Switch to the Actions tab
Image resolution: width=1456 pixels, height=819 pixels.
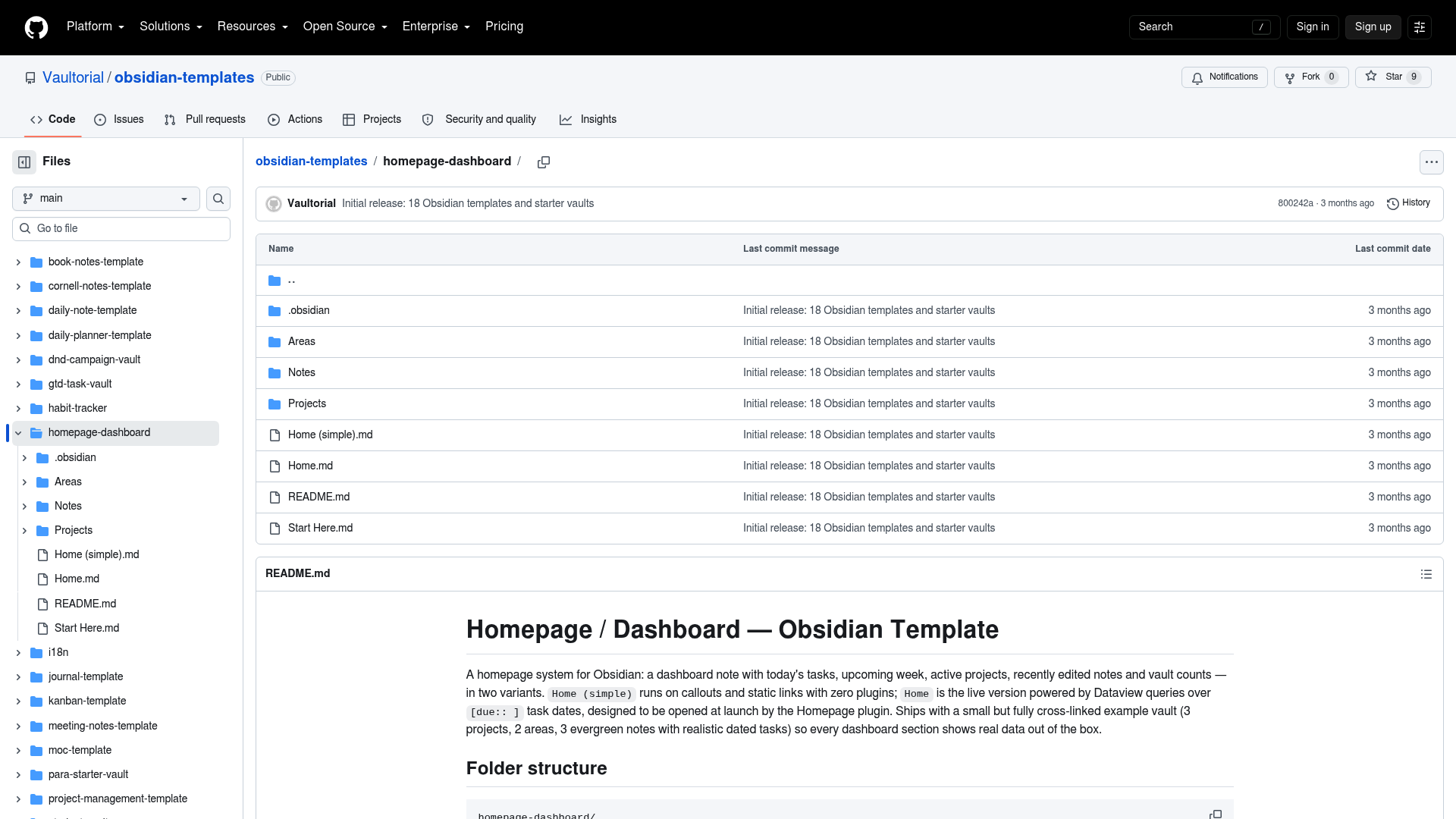[x=295, y=120]
